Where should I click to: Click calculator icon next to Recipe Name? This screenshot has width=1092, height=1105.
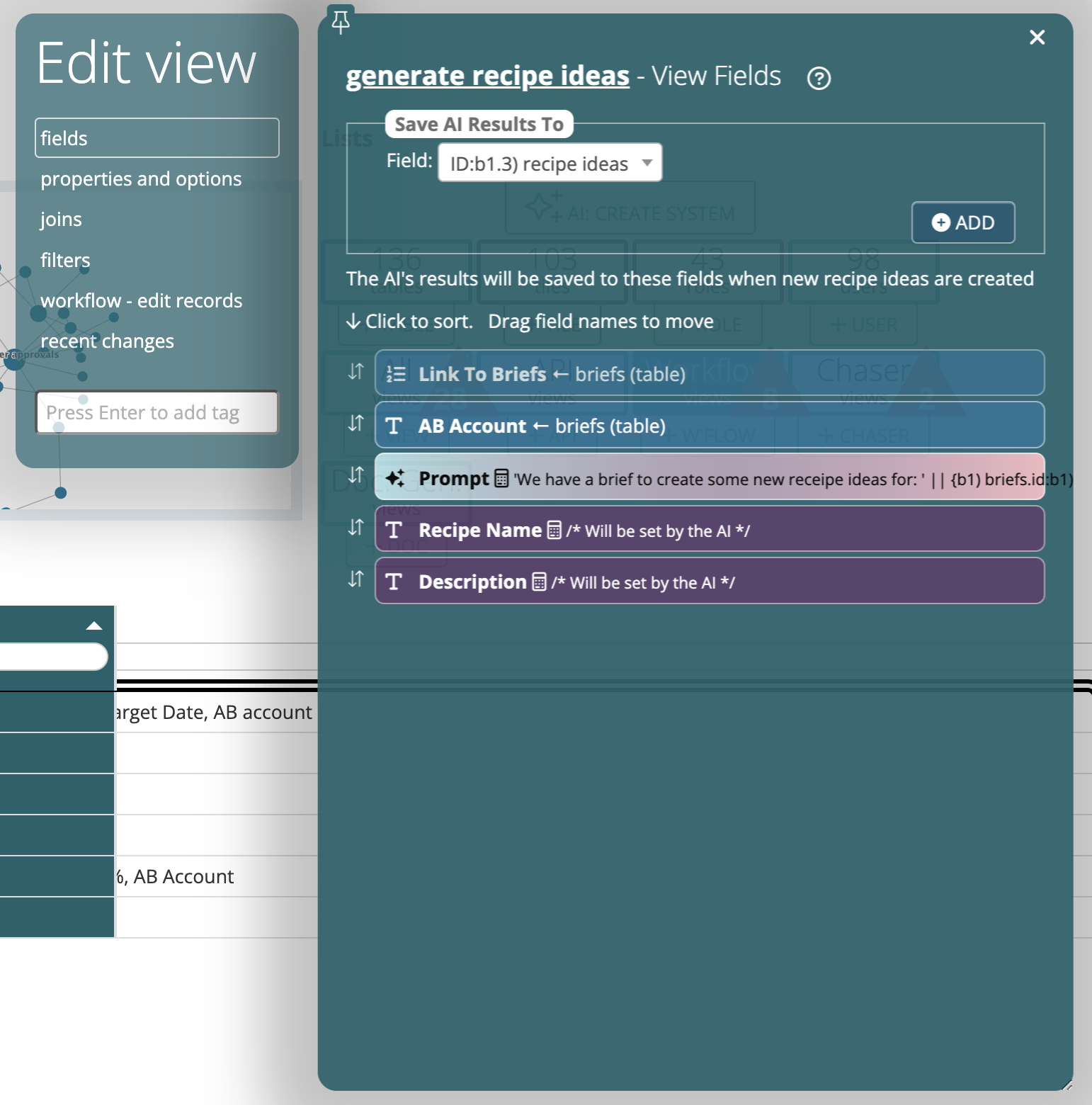coord(554,530)
